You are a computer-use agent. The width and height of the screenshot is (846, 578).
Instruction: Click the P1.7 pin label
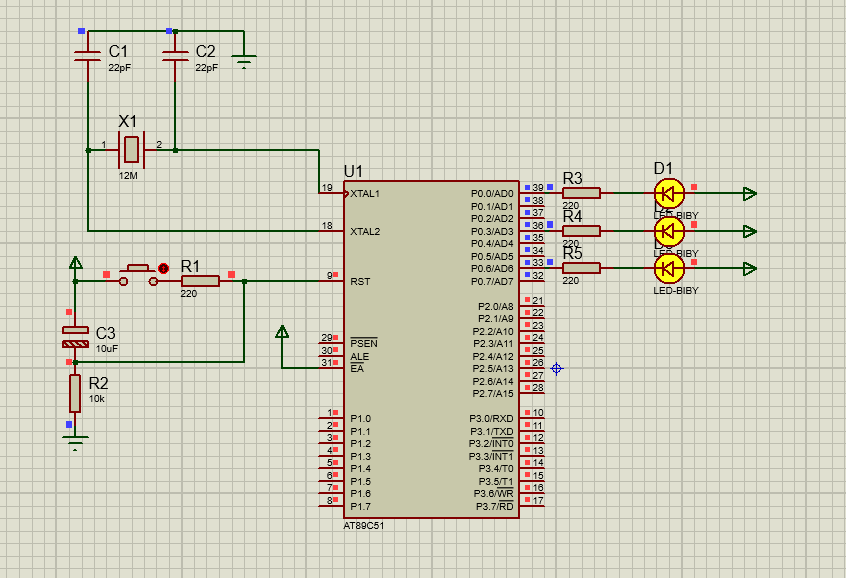click(x=360, y=506)
